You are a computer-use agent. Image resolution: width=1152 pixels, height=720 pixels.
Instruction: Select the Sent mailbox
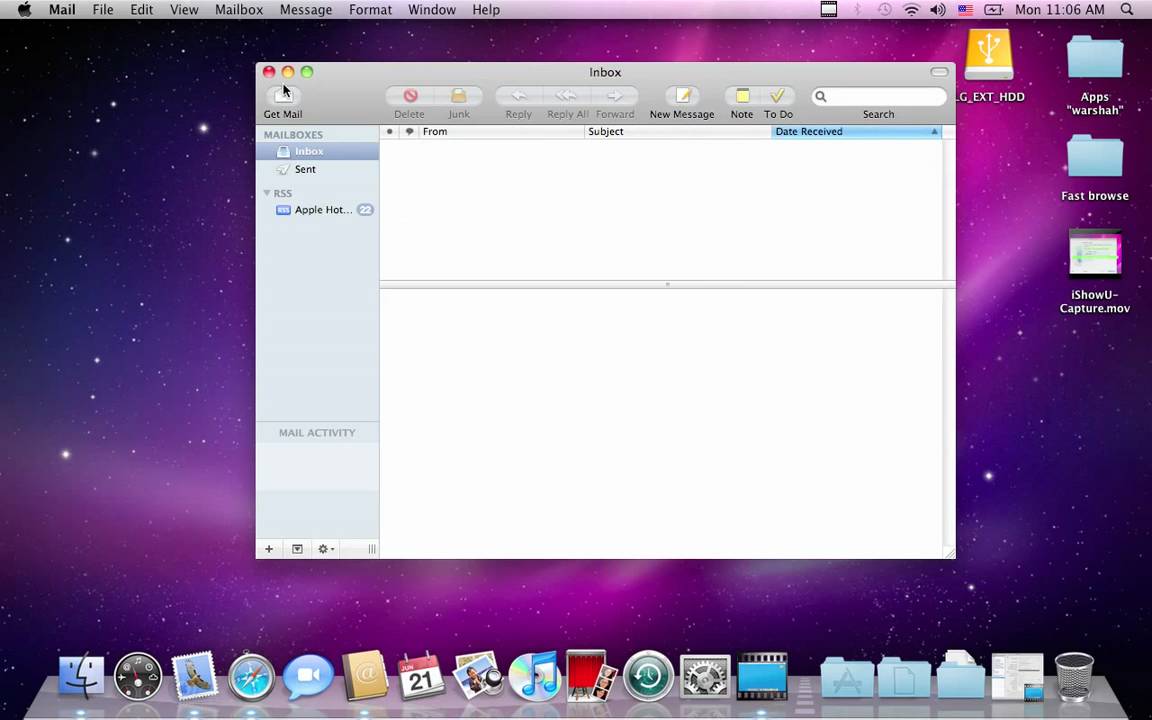[x=317, y=169]
